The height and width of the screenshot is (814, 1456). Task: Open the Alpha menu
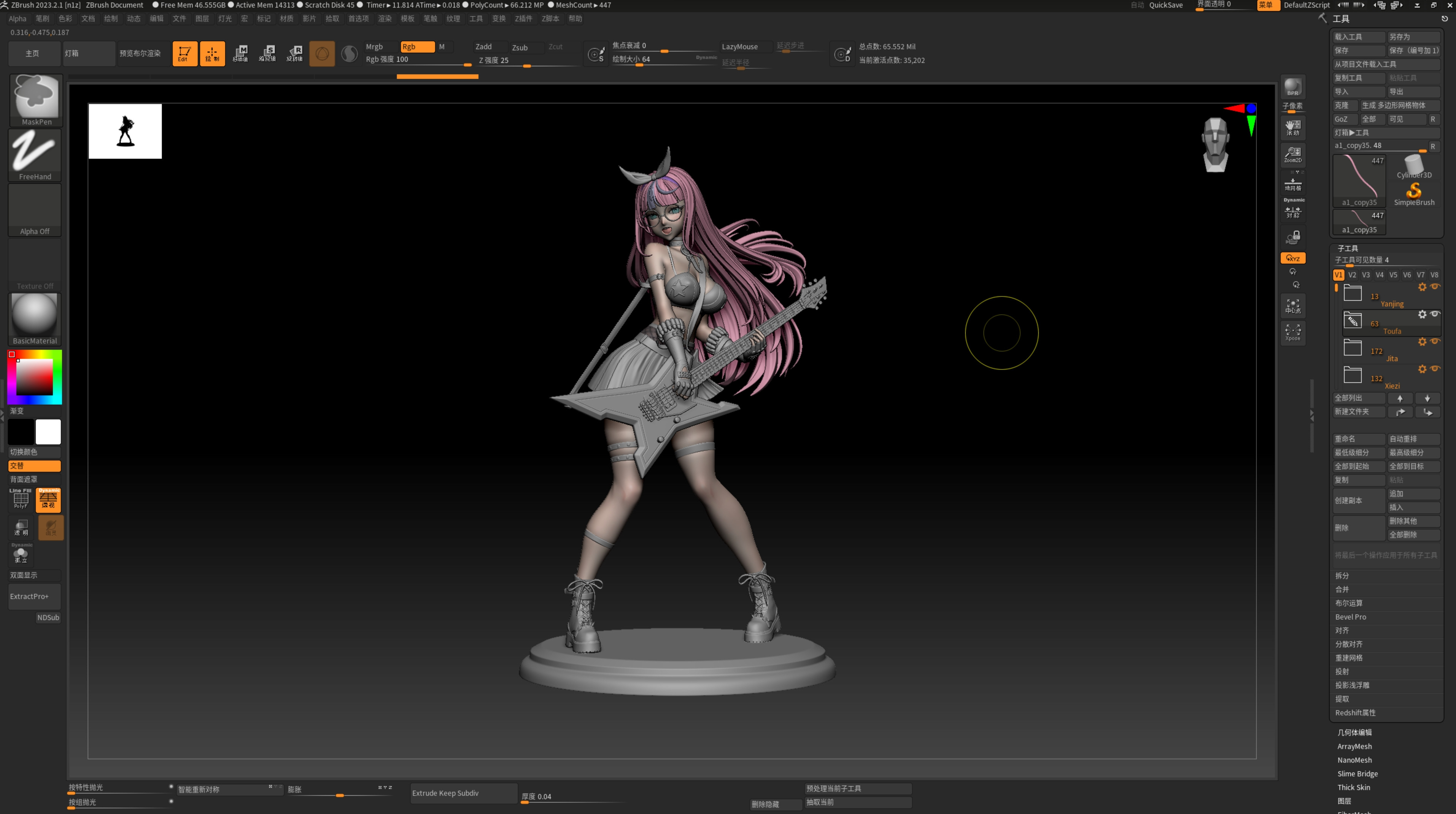coord(17,19)
